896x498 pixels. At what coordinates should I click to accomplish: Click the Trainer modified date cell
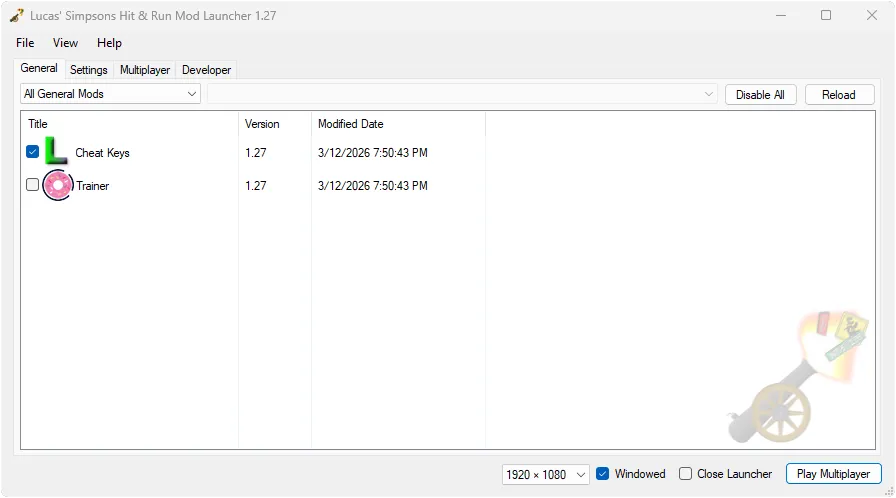click(373, 186)
